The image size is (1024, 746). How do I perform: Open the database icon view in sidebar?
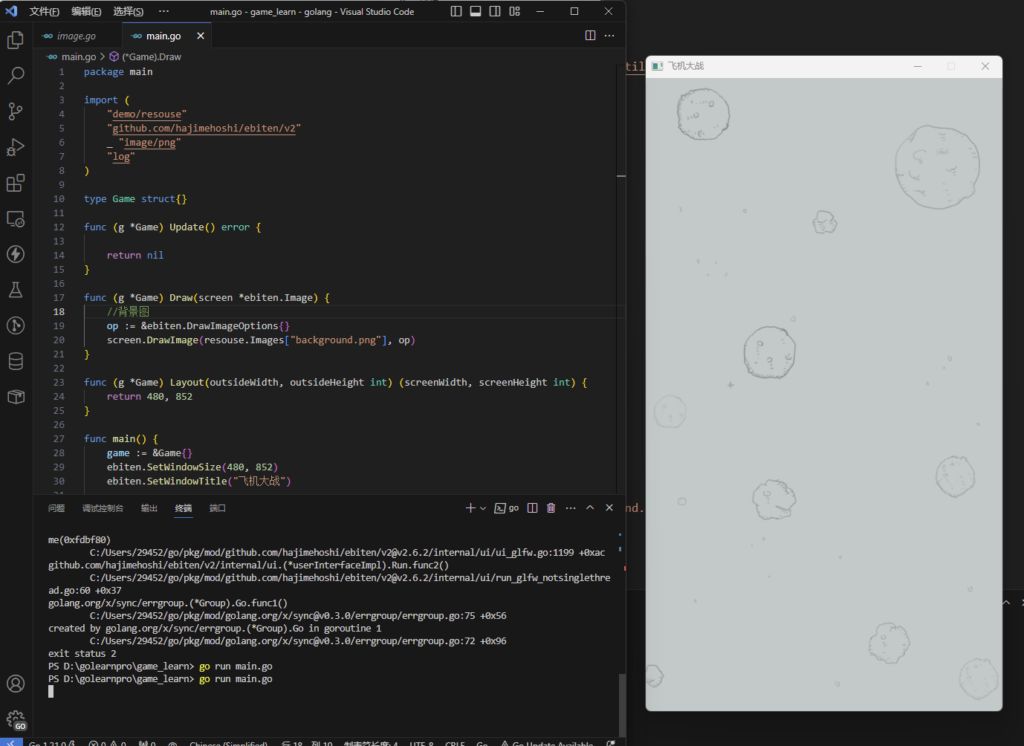pyautogui.click(x=16, y=361)
